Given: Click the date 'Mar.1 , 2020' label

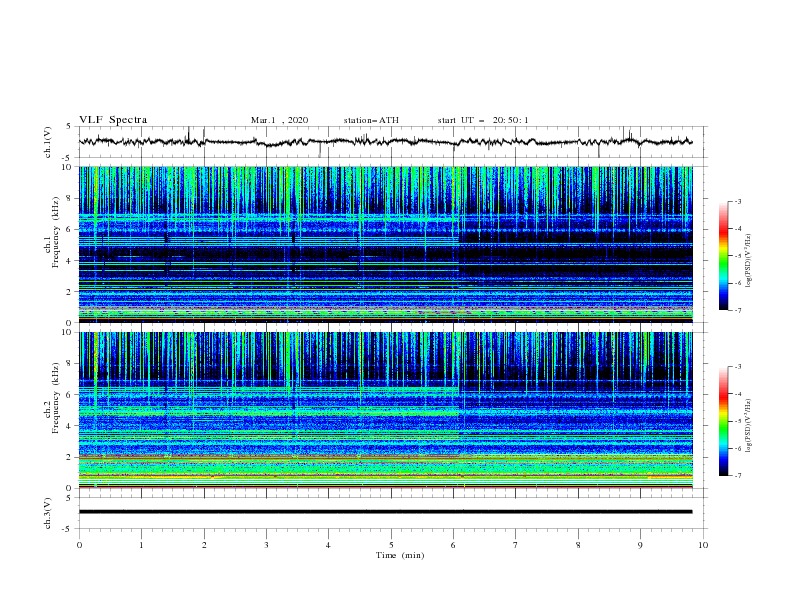Looking at the screenshot, I should pyautogui.click(x=279, y=120).
